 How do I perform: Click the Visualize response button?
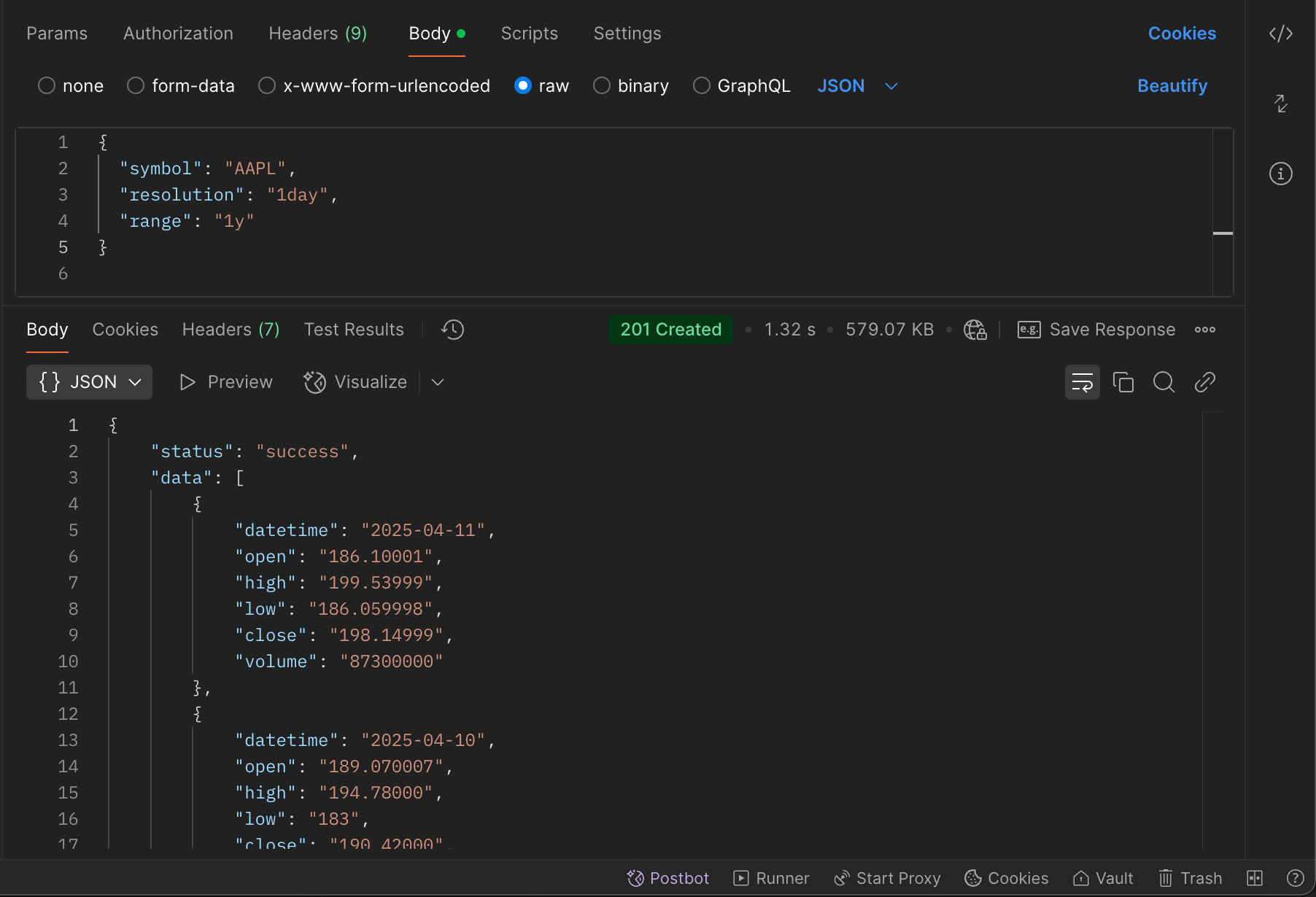pos(355,382)
